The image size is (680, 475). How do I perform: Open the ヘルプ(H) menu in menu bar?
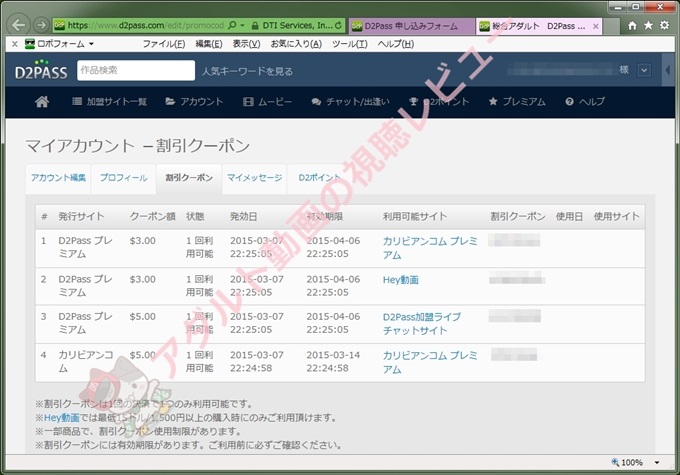click(396, 44)
